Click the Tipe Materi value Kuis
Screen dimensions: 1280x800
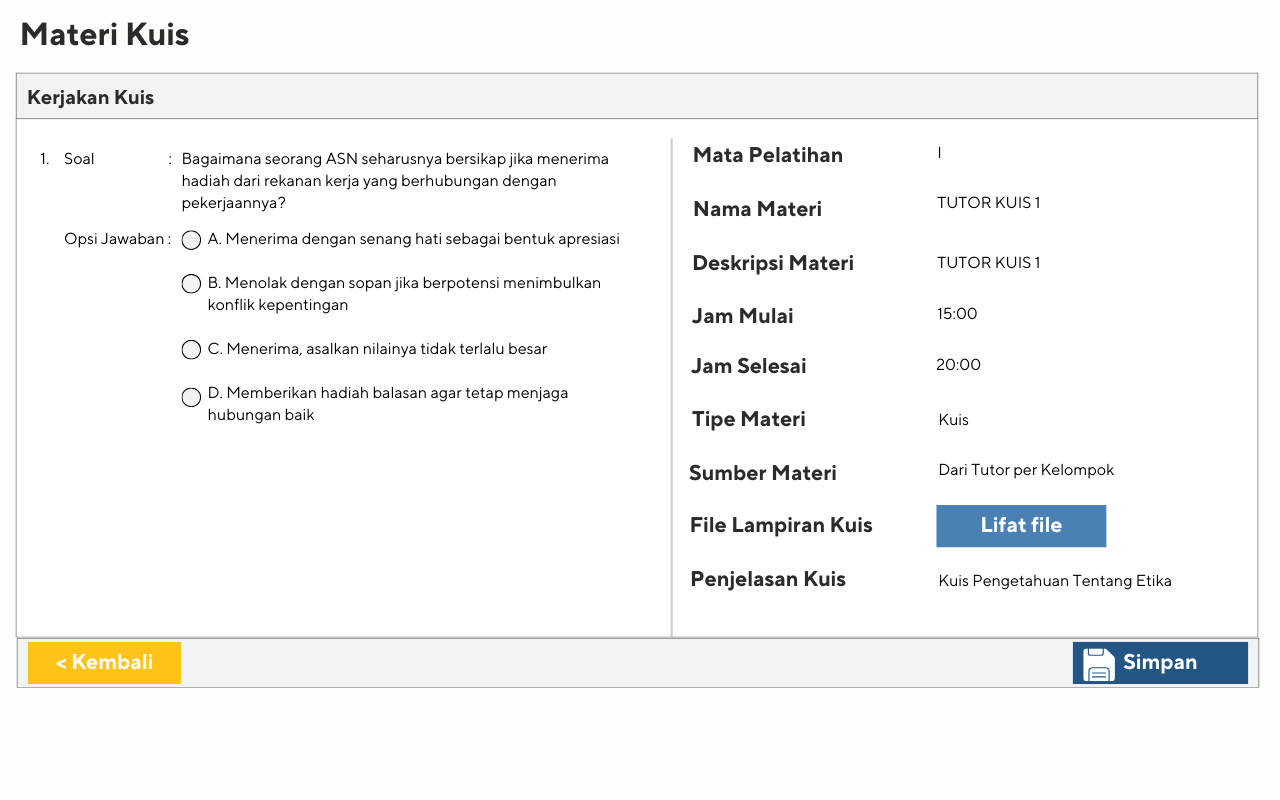953,420
